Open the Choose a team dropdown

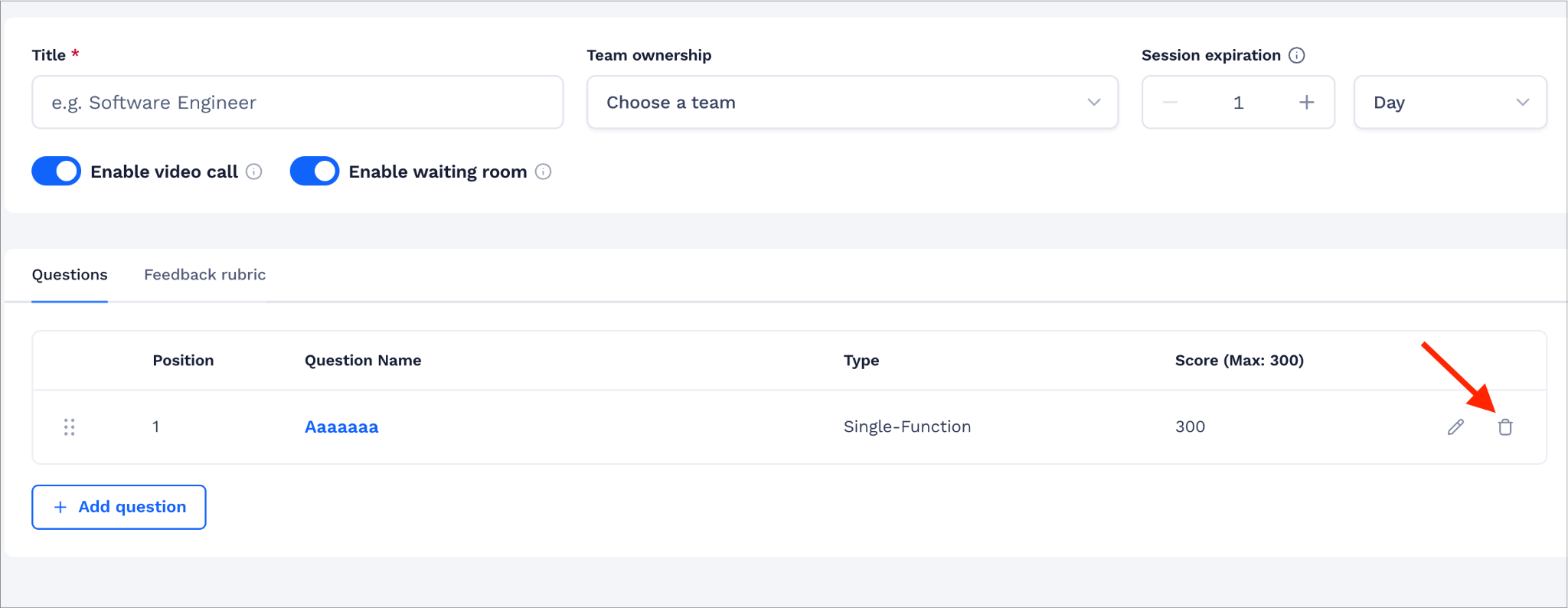point(852,102)
